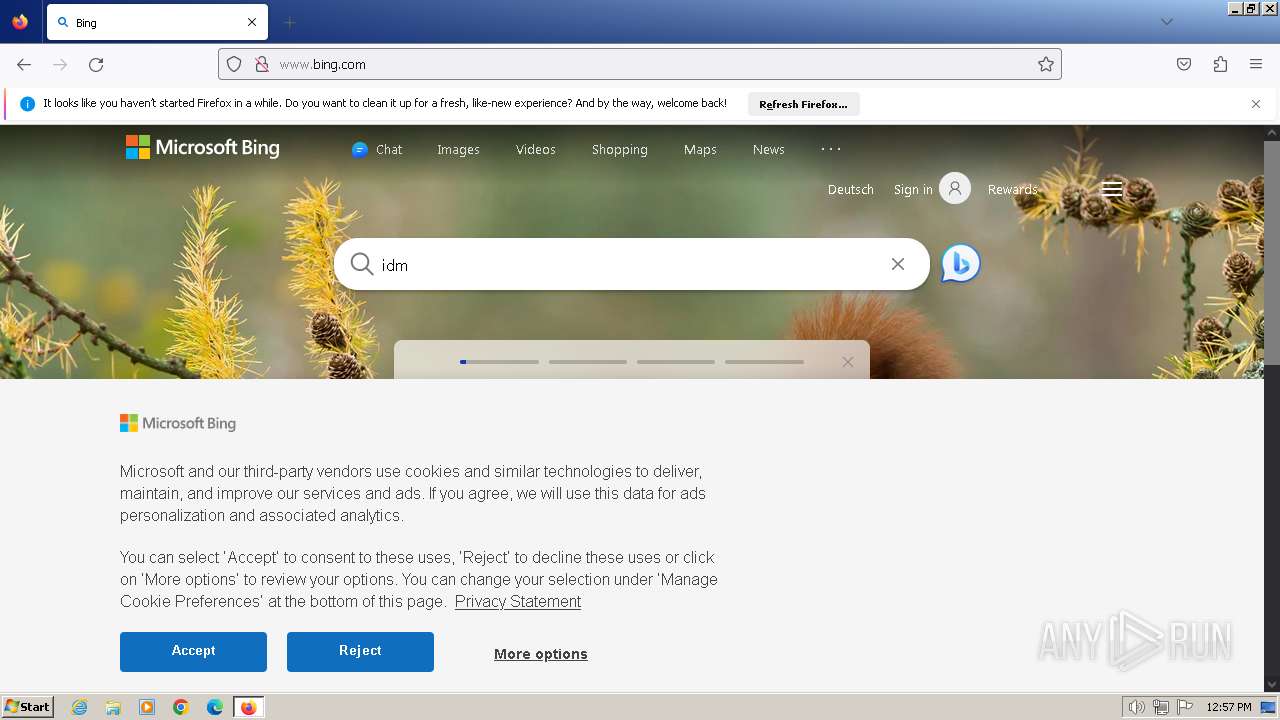Image resolution: width=1280 pixels, height=720 pixels.
Task: Click the Microsoft Bing logo in header
Action: pyautogui.click(x=203, y=148)
